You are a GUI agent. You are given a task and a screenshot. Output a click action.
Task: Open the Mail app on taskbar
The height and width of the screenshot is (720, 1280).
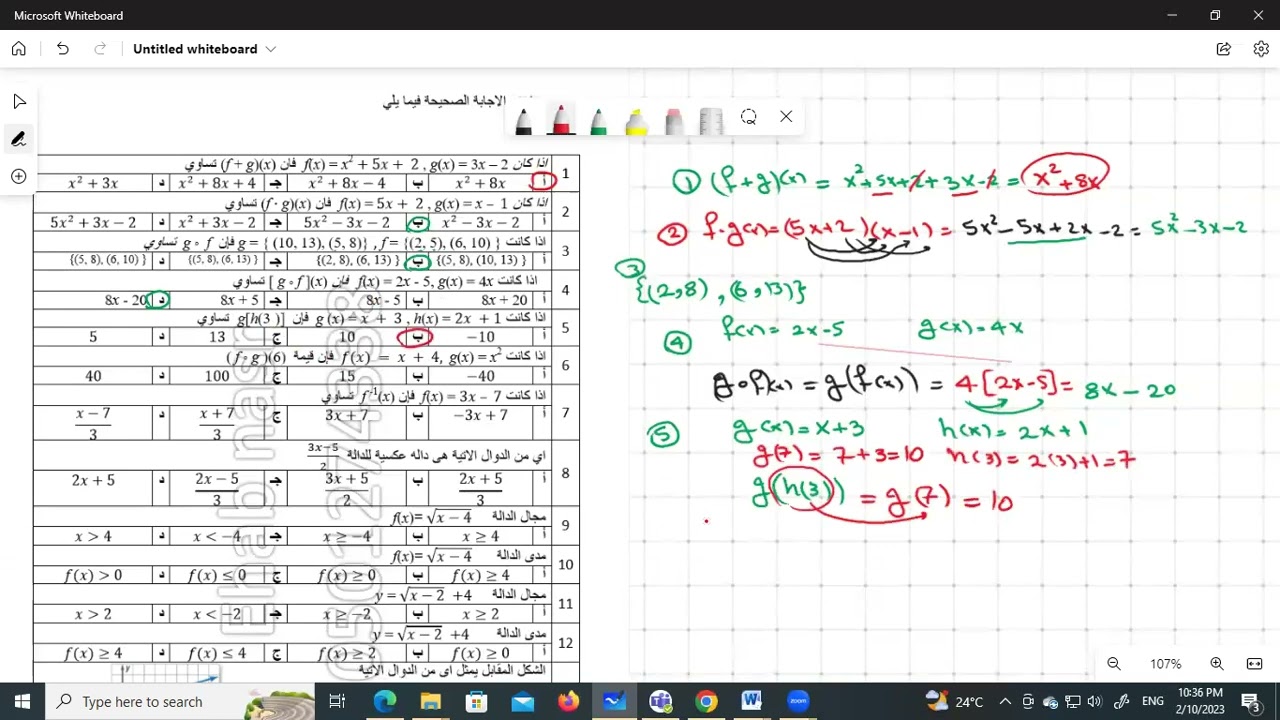(x=522, y=701)
